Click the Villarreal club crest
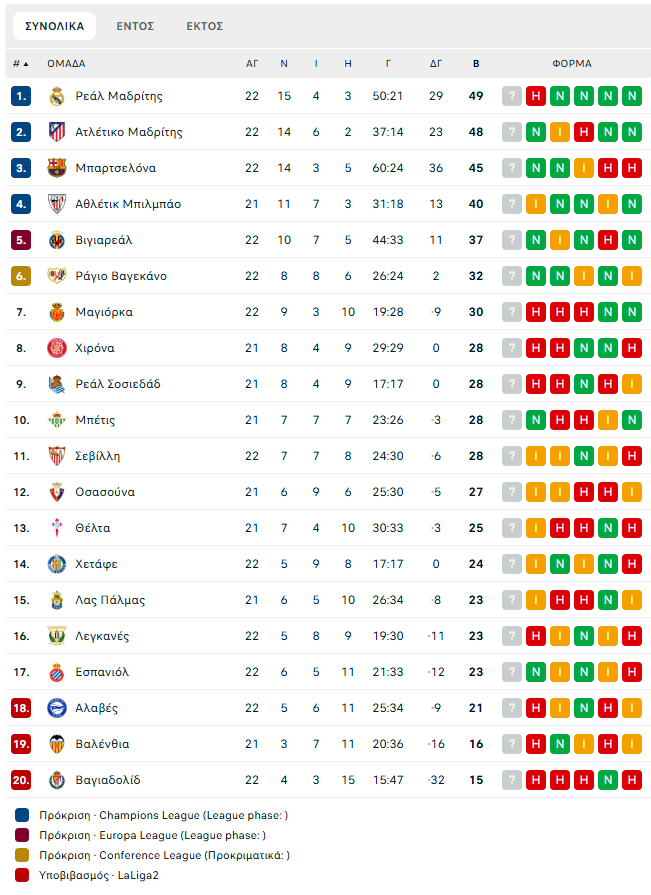The width and height of the screenshot is (651, 895). [x=56, y=240]
